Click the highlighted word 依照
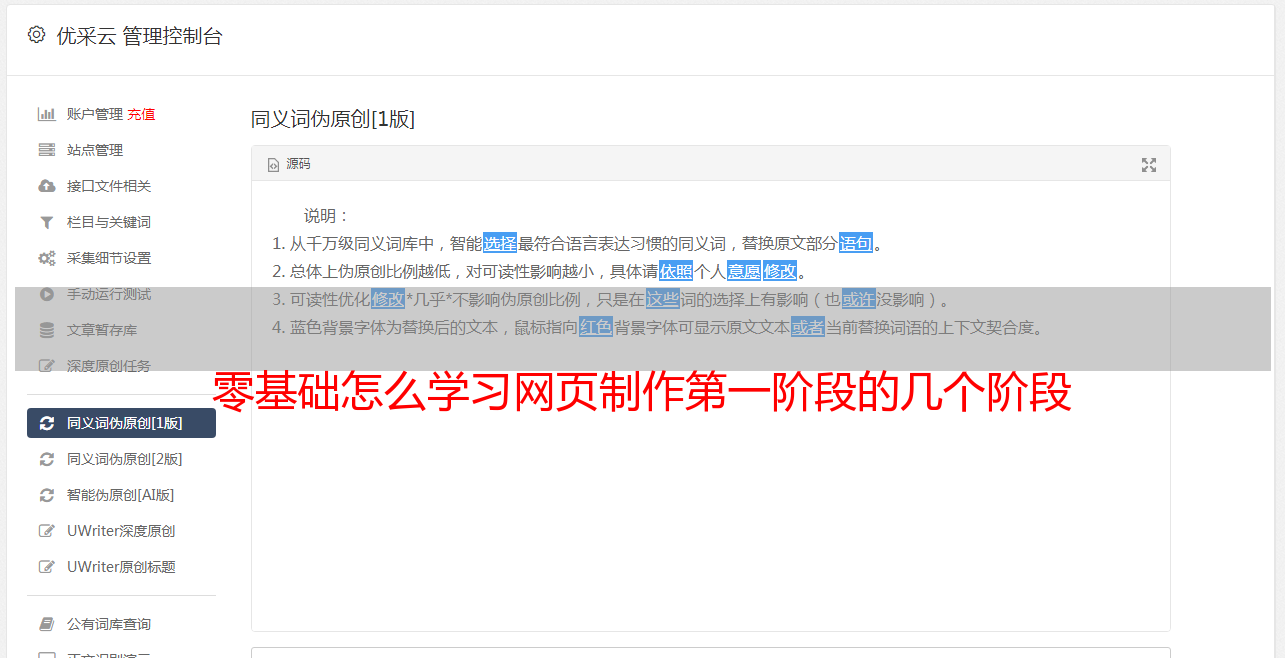The image size is (1285, 658). click(676, 271)
